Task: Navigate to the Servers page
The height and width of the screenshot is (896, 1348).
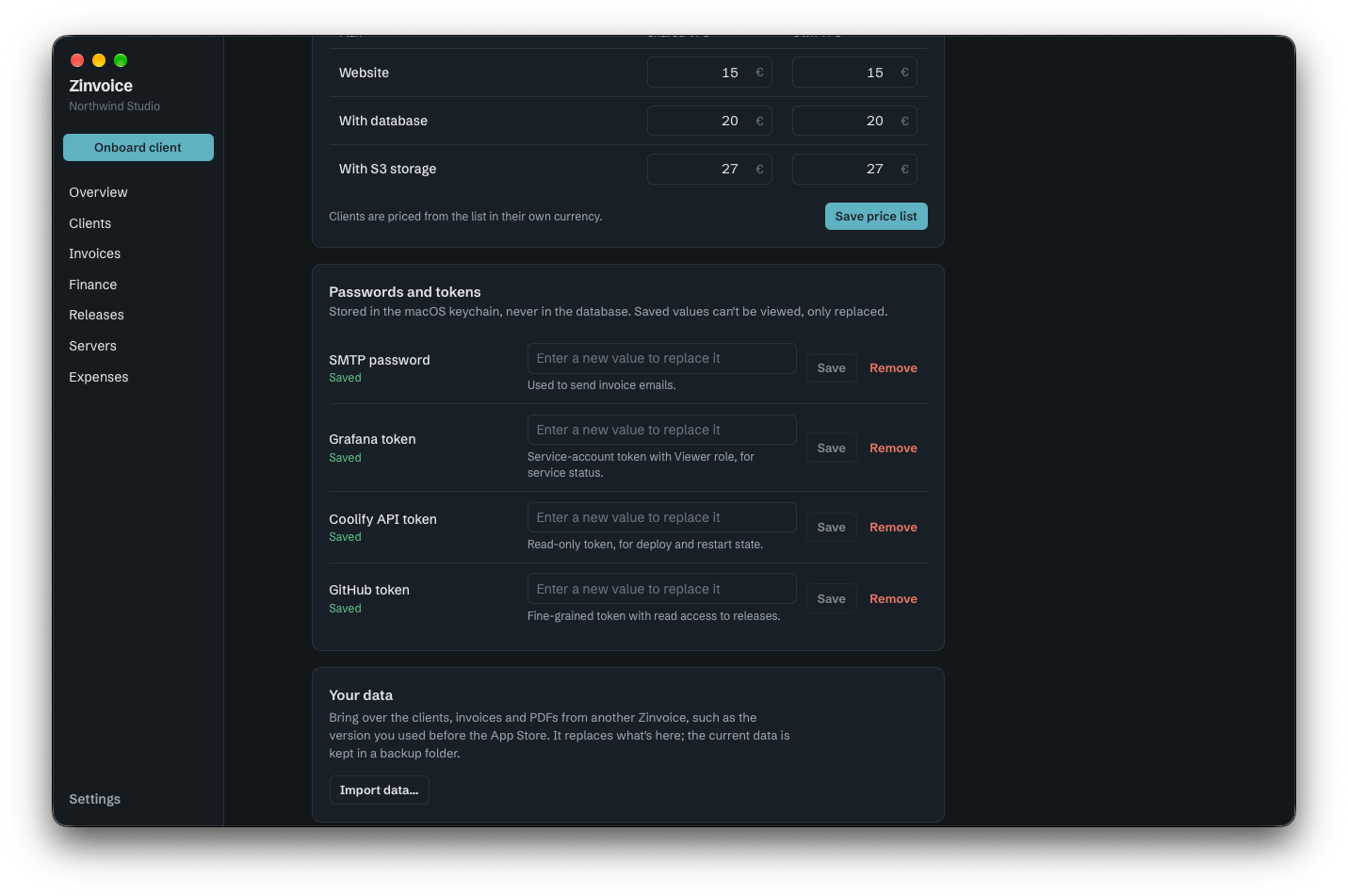Action: [92, 346]
